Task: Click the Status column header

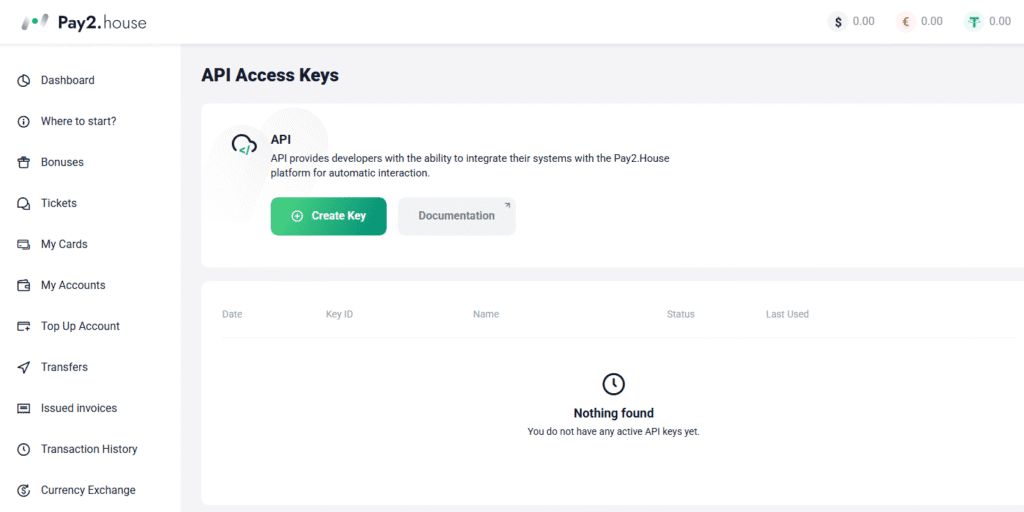Action: pyautogui.click(x=680, y=314)
